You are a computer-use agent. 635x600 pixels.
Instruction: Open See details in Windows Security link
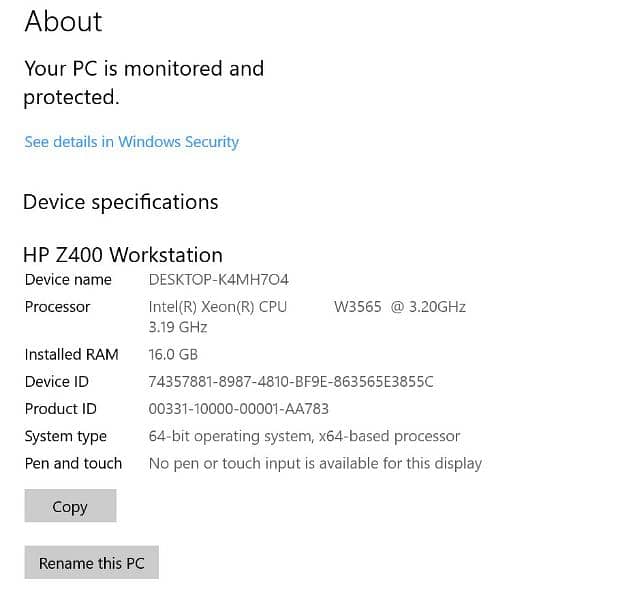pos(132,142)
